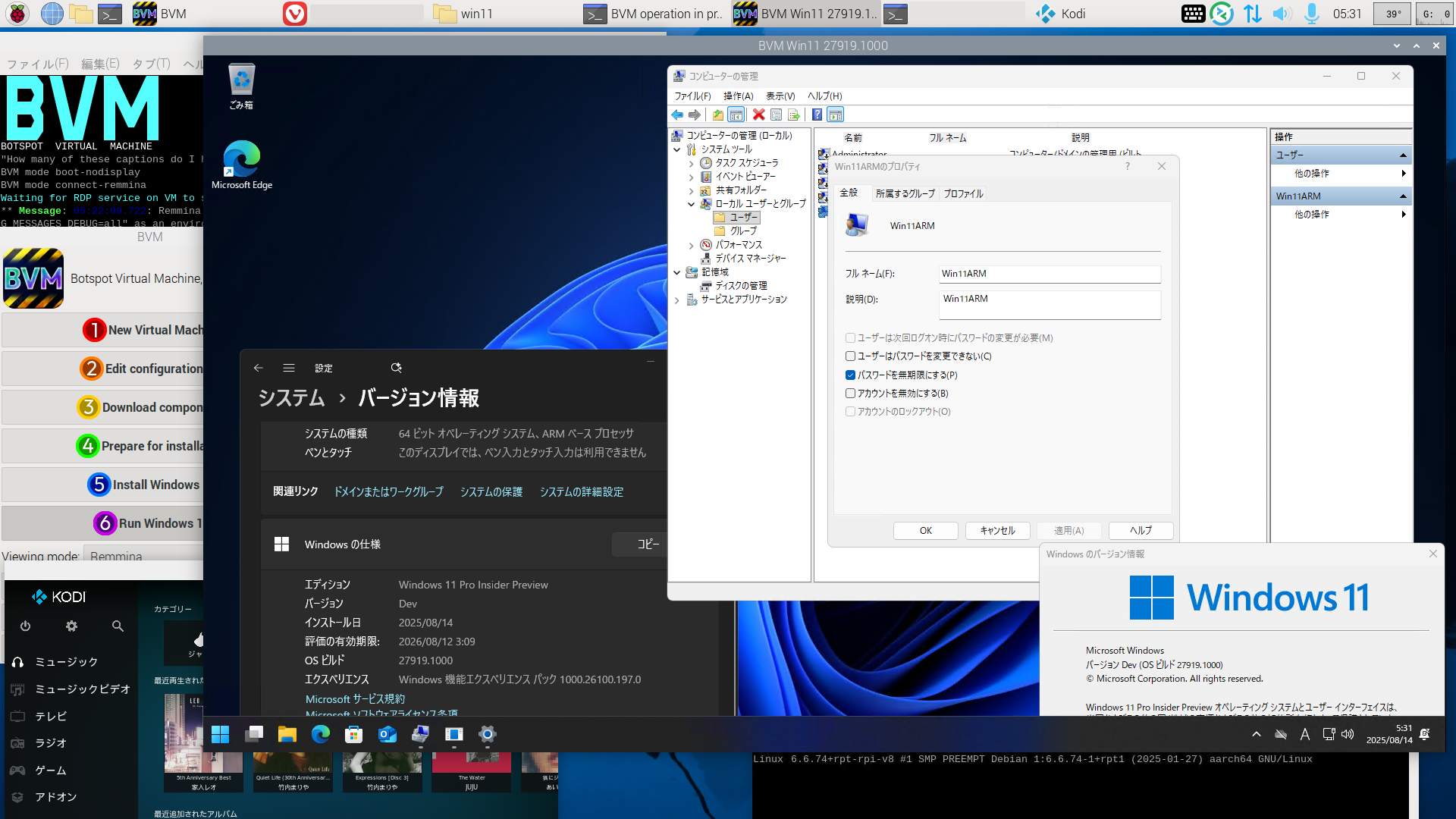This screenshot has width=1456, height=819.
Task: Click ヘルプ button in the properties dialog
Action: [x=1141, y=531]
